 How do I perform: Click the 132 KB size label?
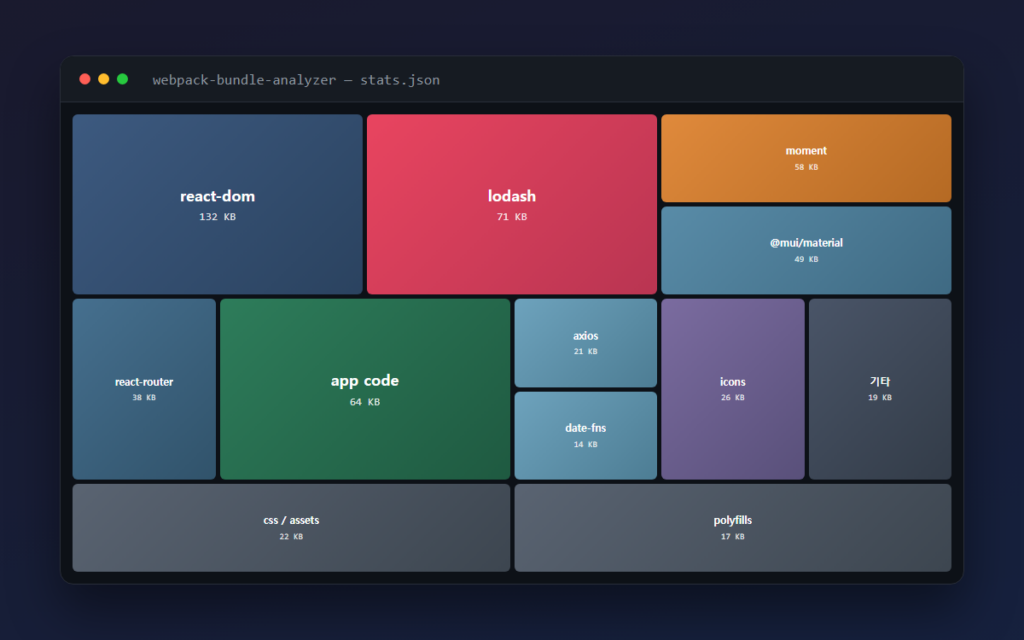(x=217, y=217)
